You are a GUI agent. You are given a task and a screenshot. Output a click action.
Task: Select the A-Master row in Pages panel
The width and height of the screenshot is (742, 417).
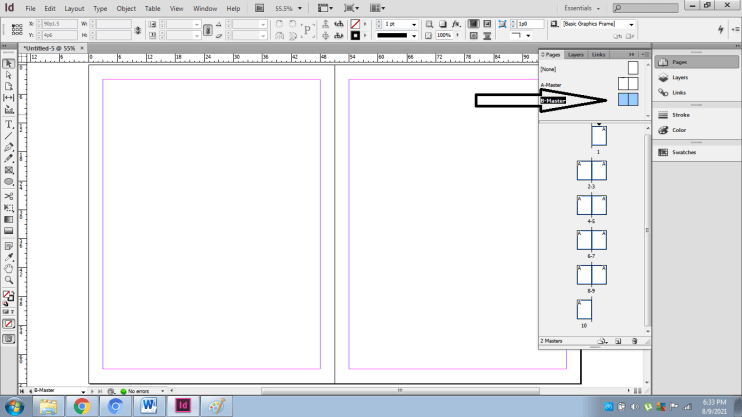point(593,84)
